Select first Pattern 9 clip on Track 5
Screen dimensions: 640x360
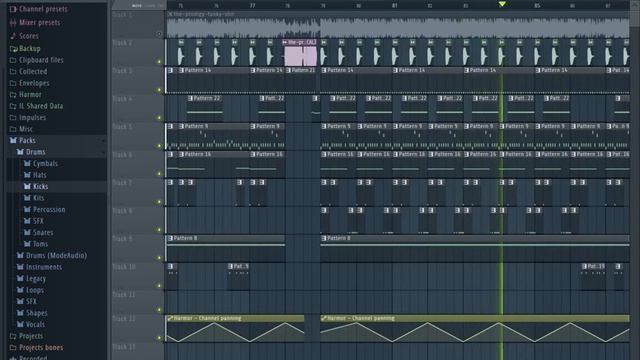point(214,137)
